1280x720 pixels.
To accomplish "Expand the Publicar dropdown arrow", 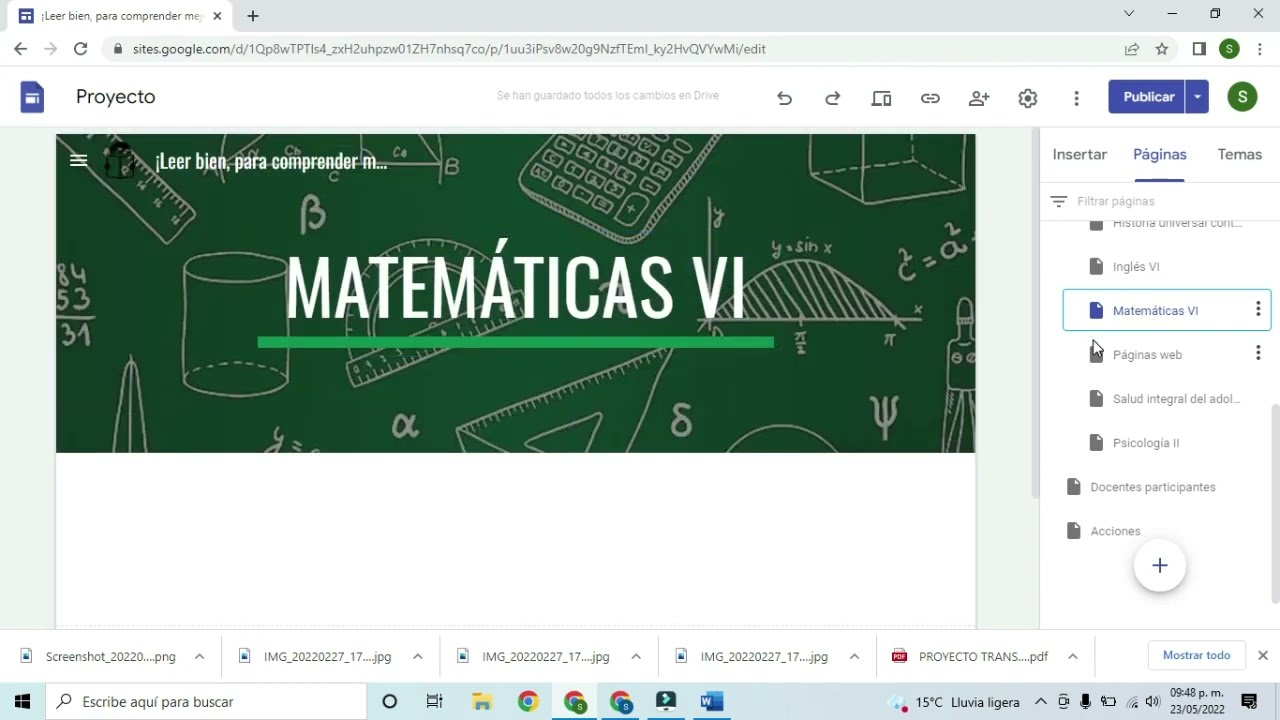I will pyautogui.click(x=1197, y=97).
